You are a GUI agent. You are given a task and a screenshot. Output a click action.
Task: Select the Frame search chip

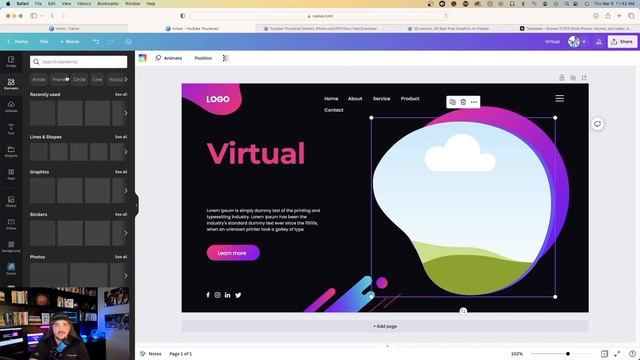[x=60, y=80]
